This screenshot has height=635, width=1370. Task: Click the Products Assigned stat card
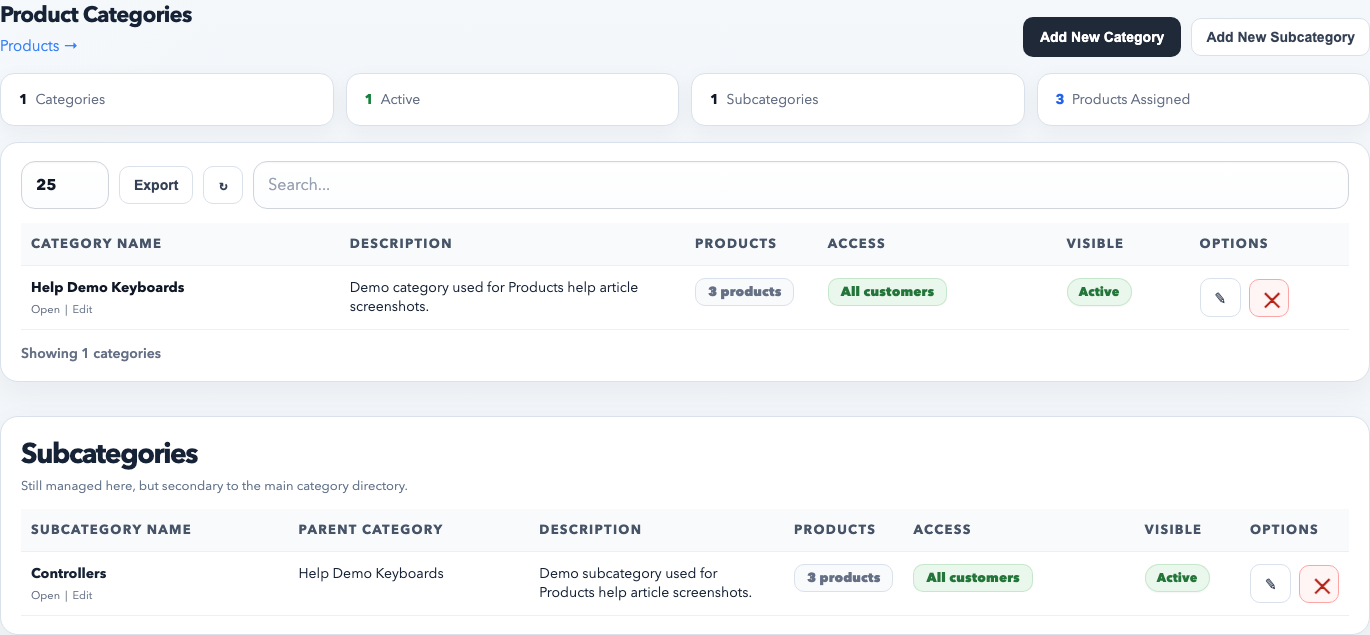coord(1204,99)
